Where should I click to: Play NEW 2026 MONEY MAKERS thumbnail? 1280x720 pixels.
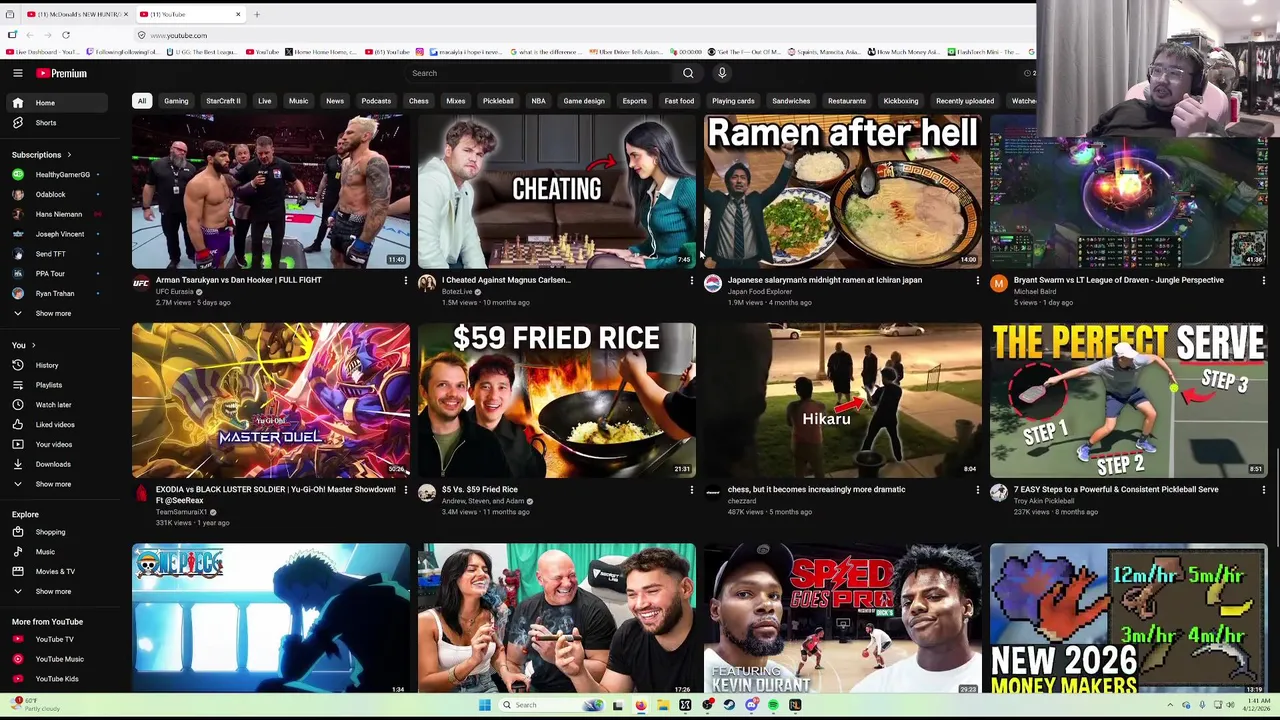(x=1128, y=618)
